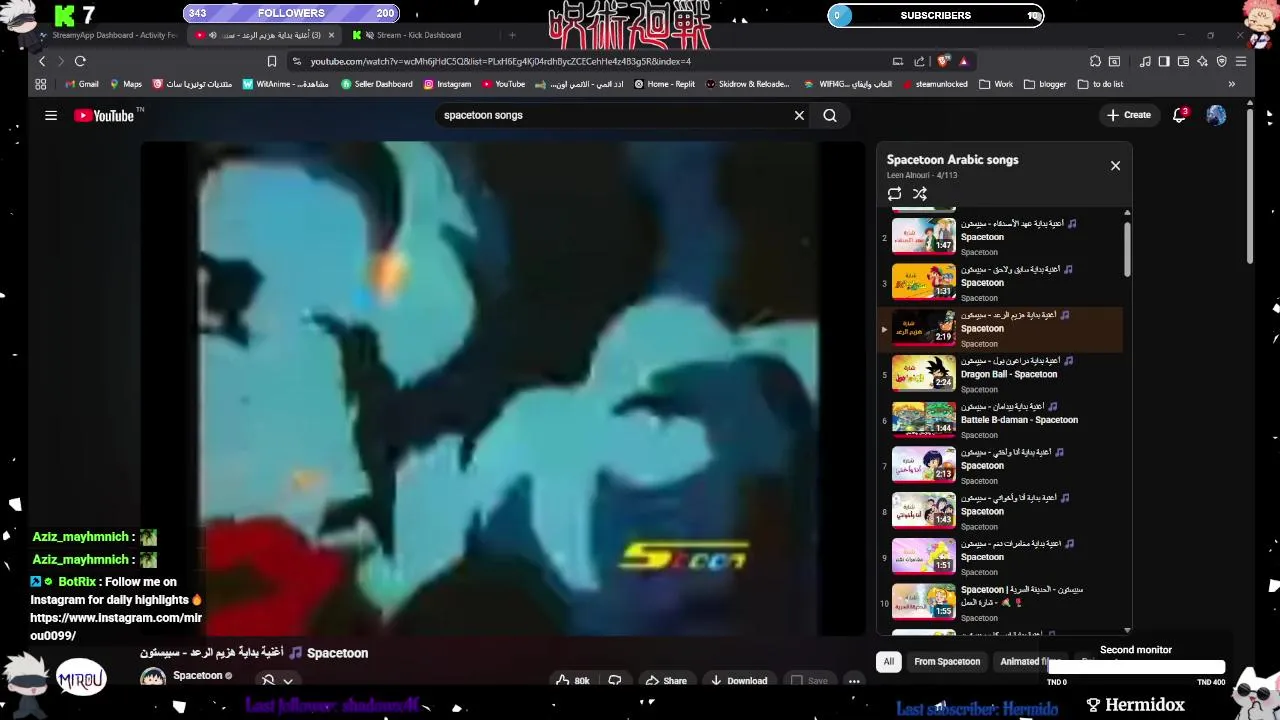Open the apps grid in the bookmarks bar

pyautogui.click(x=41, y=84)
